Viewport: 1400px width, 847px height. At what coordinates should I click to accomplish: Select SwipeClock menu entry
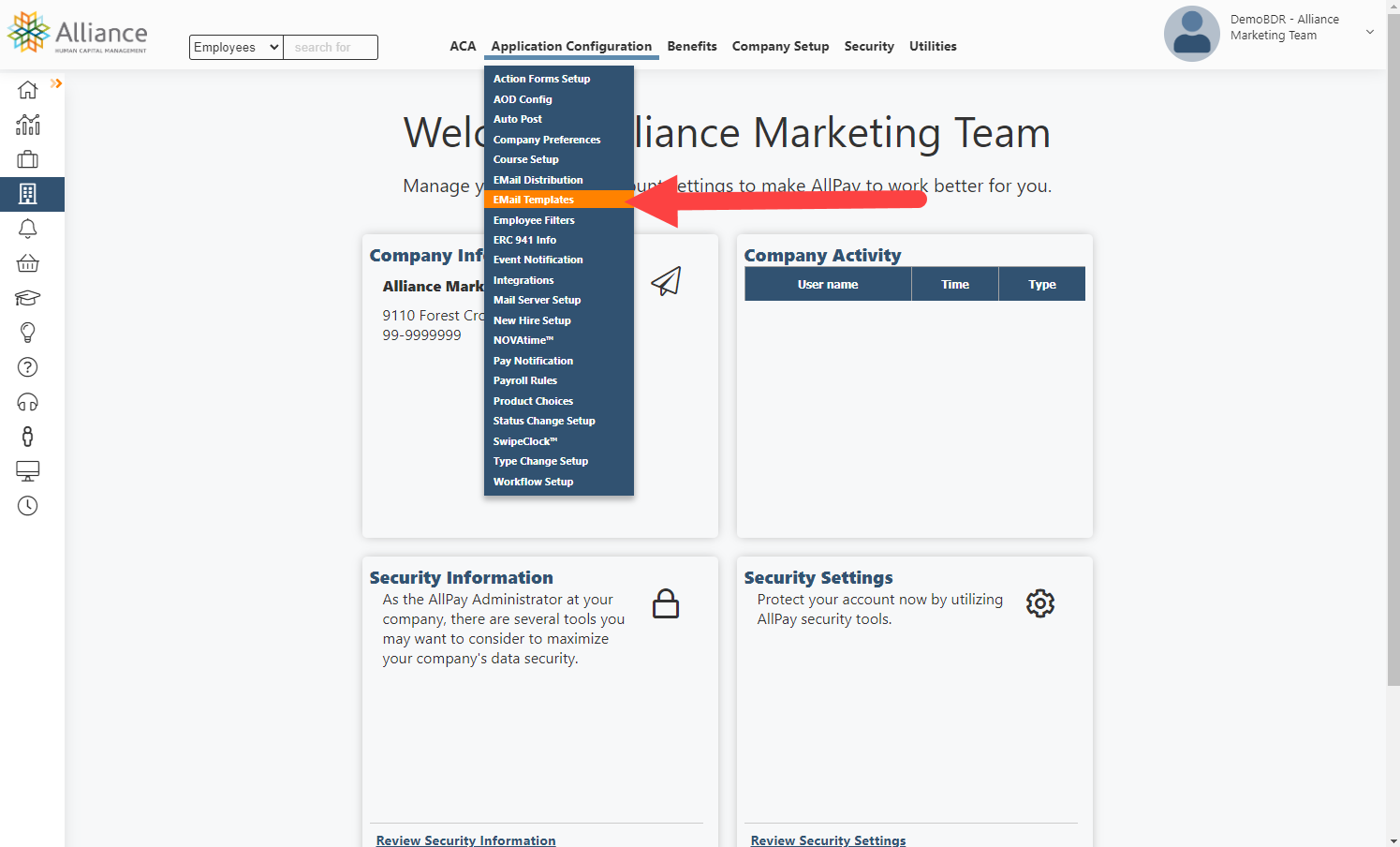pos(559,441)
